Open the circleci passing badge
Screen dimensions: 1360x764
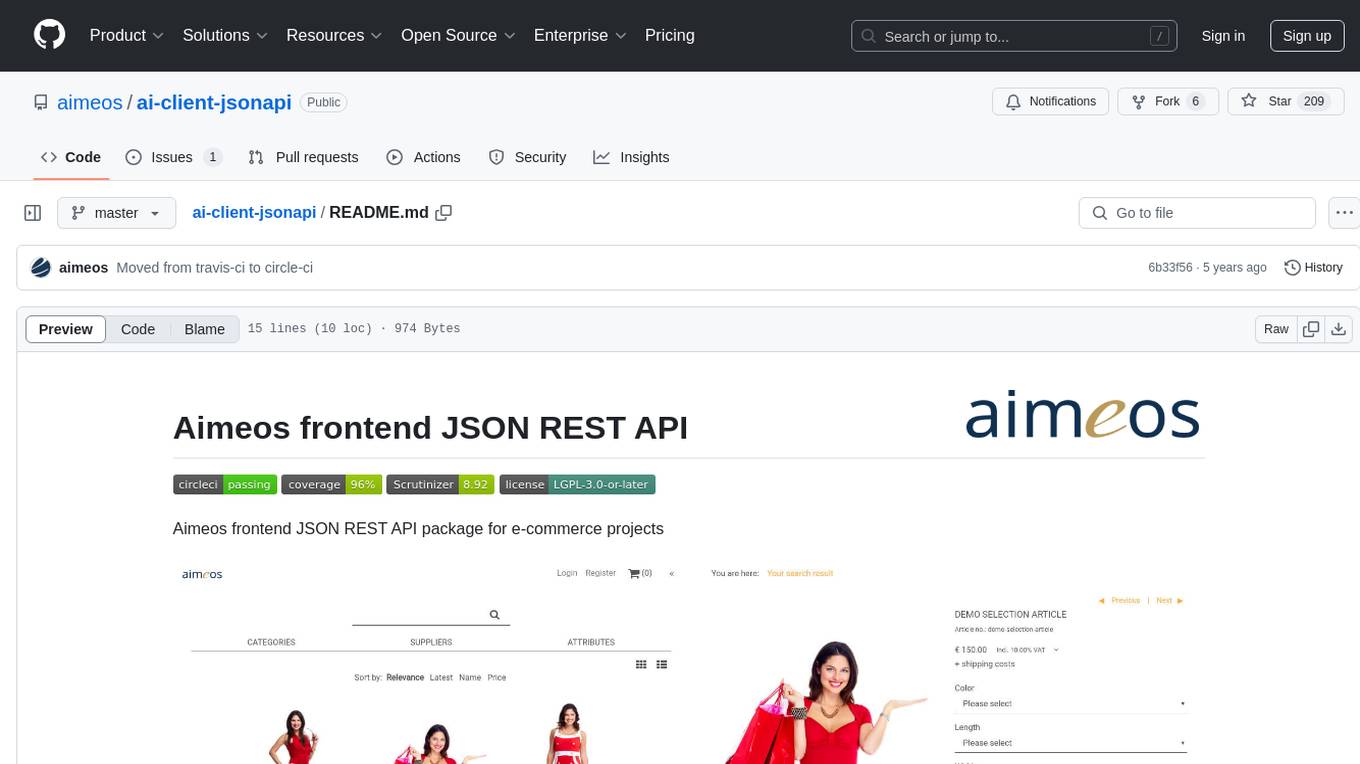(225, 484)
